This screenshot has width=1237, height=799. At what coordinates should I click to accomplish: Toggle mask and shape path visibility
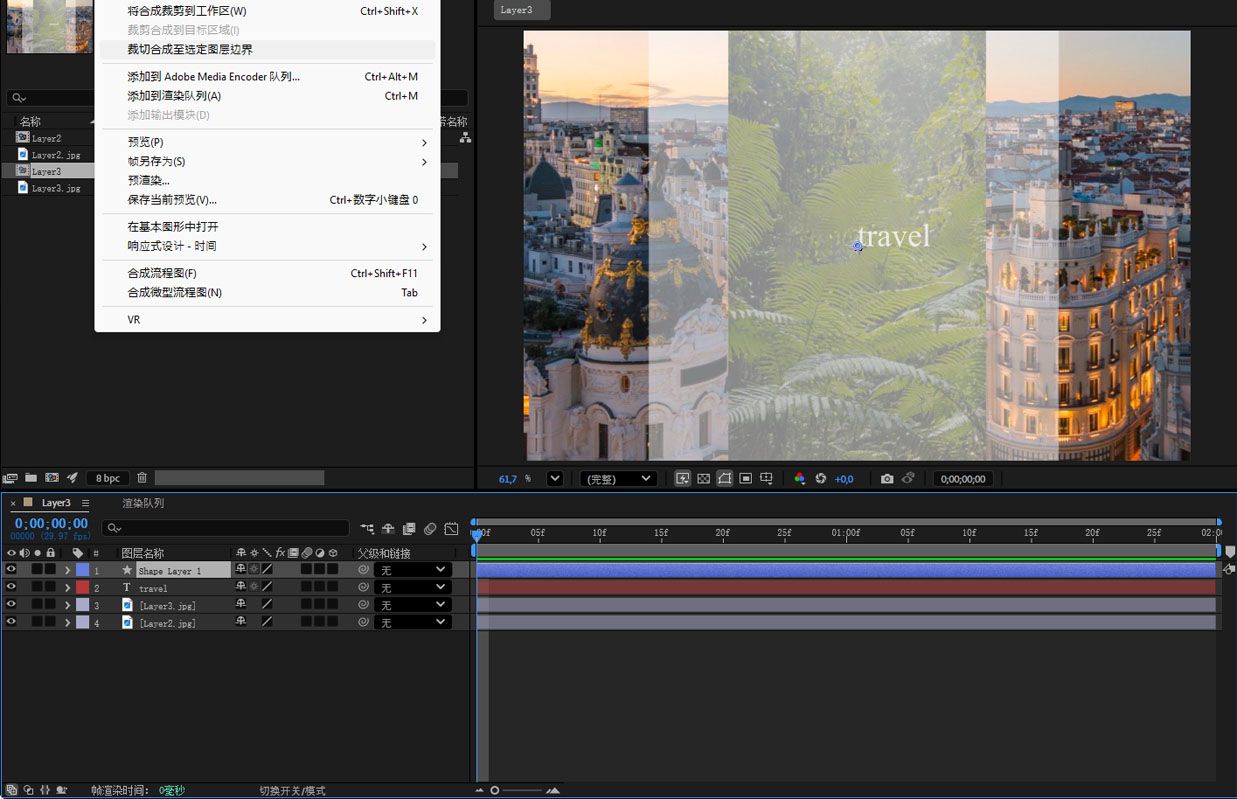[725, 479]
